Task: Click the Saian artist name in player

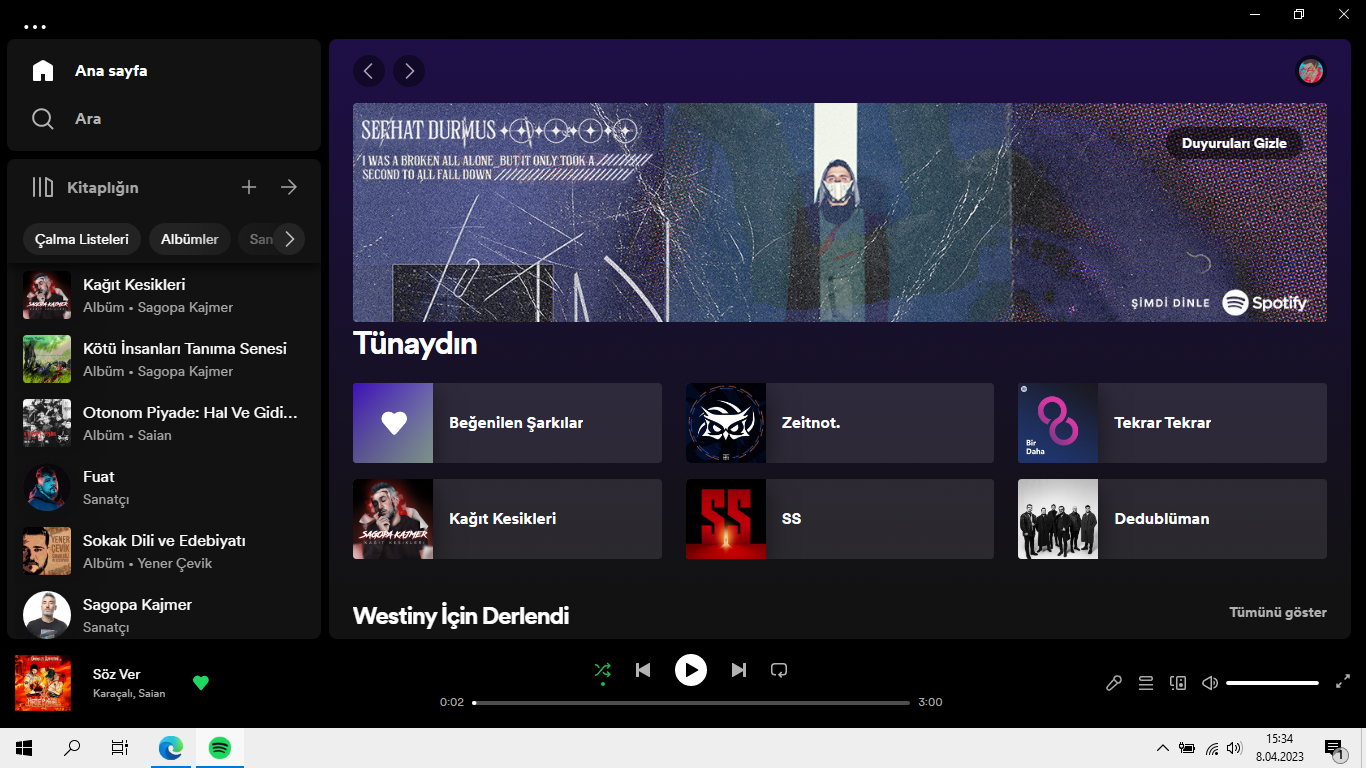Action: pyautogui.click(x=152, y=693)
